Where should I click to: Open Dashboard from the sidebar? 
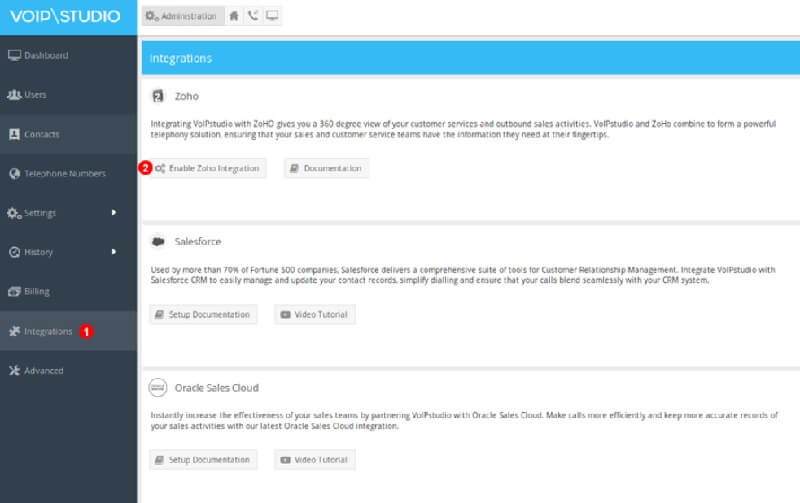[x=45, y=55]
